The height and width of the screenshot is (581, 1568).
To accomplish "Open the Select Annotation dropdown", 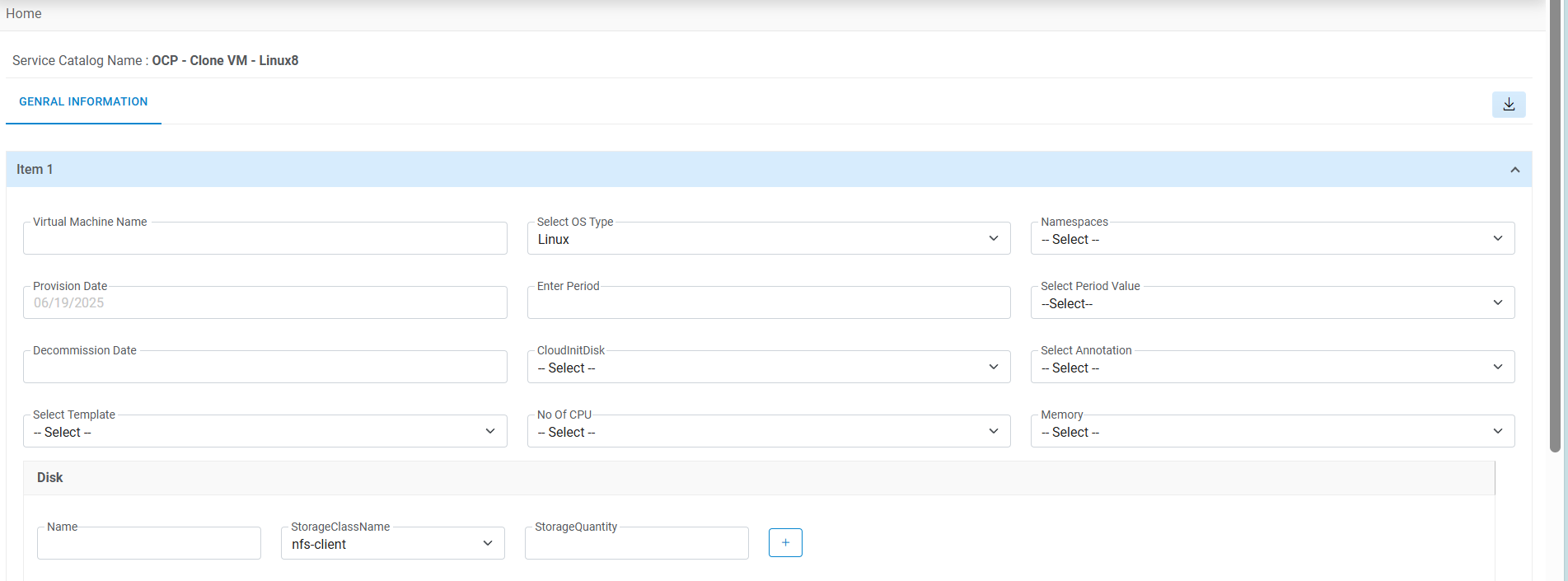I will pos(1271,368).
